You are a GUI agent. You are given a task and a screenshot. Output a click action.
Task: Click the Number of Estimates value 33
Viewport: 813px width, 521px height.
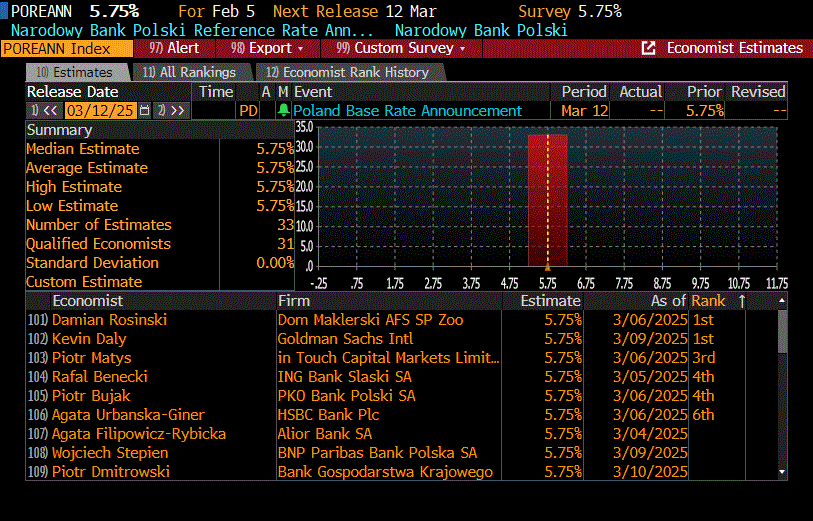coord(285,224)
